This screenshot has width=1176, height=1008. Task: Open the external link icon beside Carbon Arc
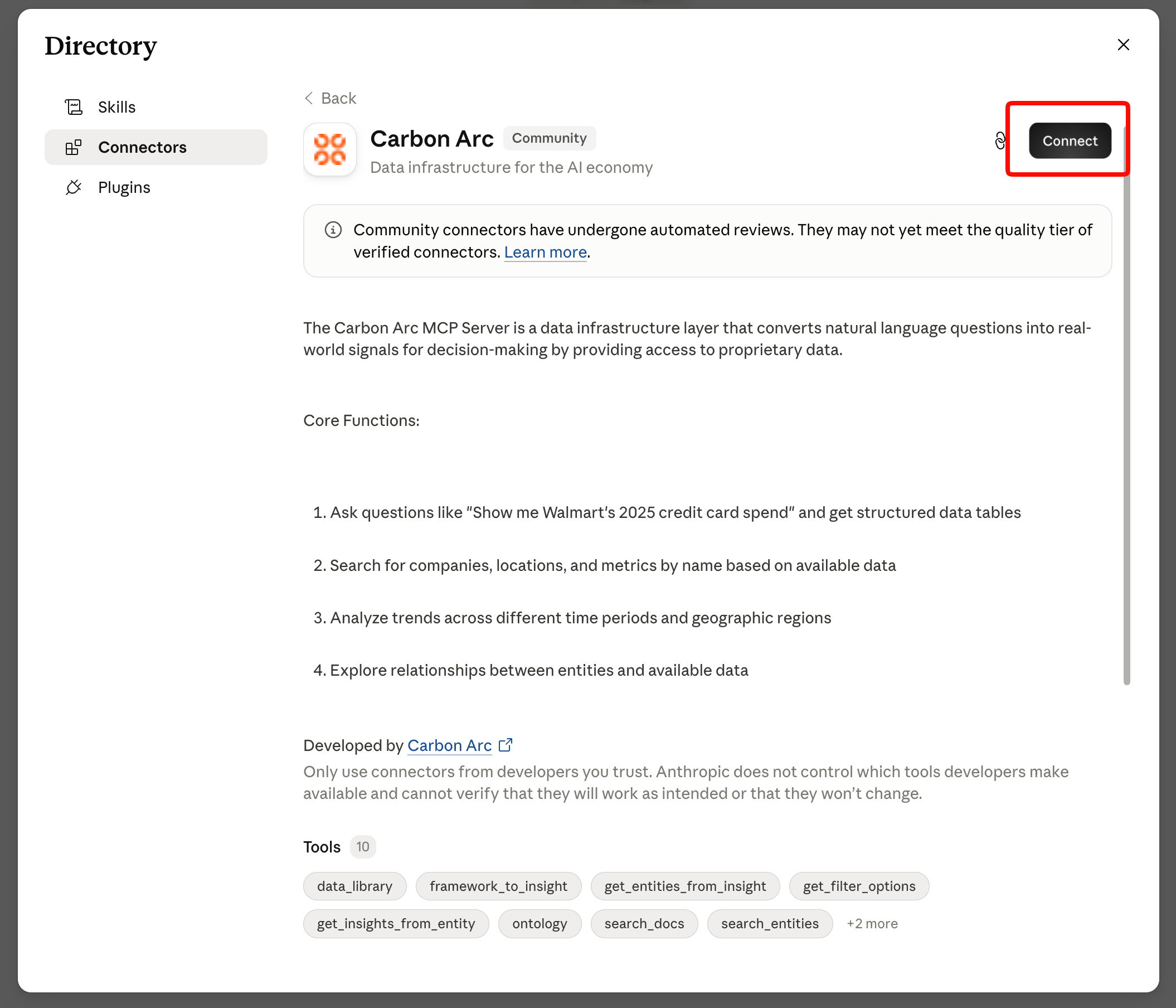pos(505,745)
